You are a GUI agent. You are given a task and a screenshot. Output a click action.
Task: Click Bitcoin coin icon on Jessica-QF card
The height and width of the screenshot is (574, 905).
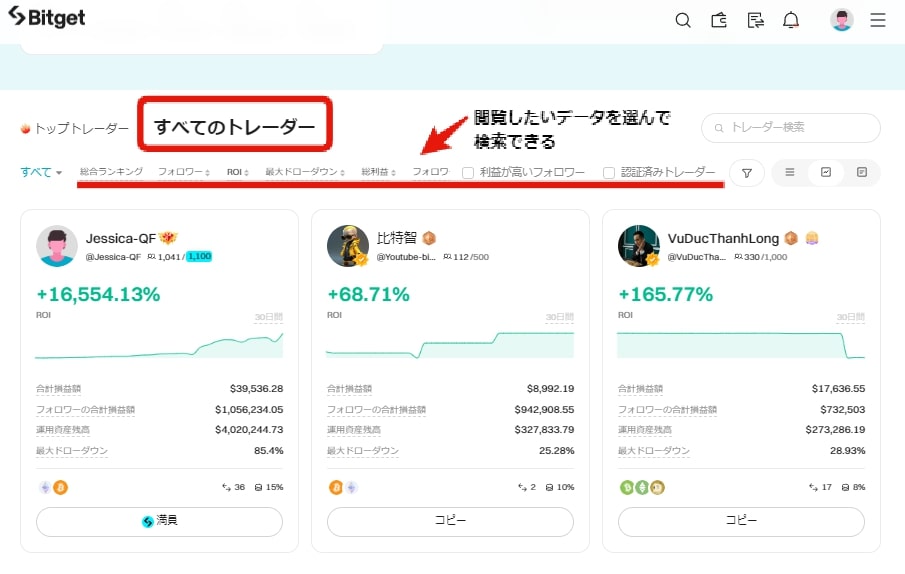click(x=61, y=487)
